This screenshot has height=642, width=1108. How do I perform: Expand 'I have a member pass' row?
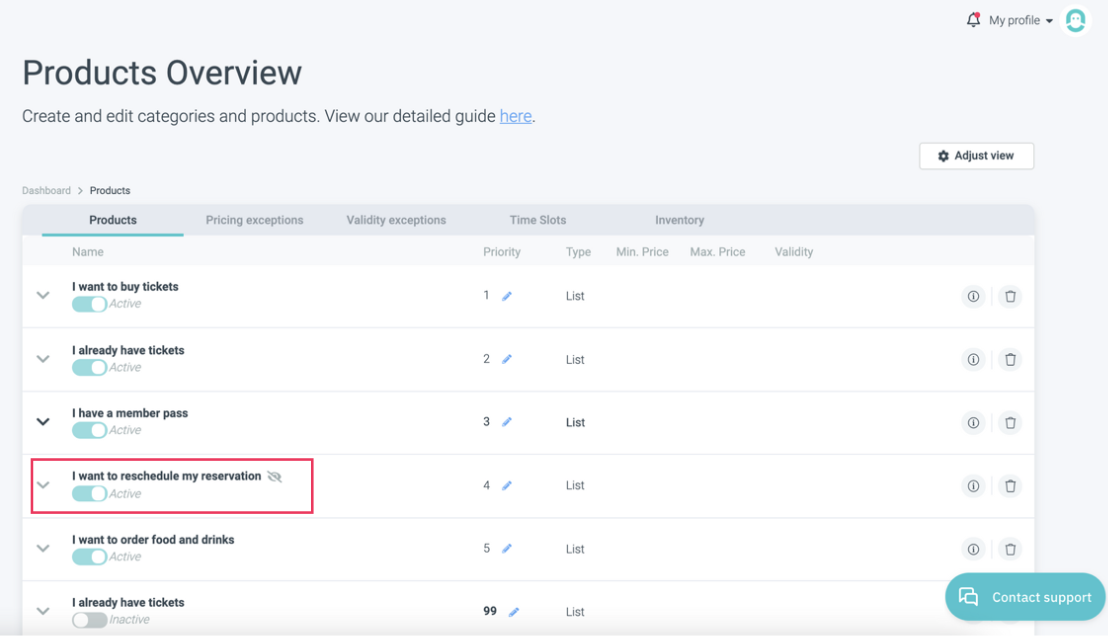pos(43,422)
